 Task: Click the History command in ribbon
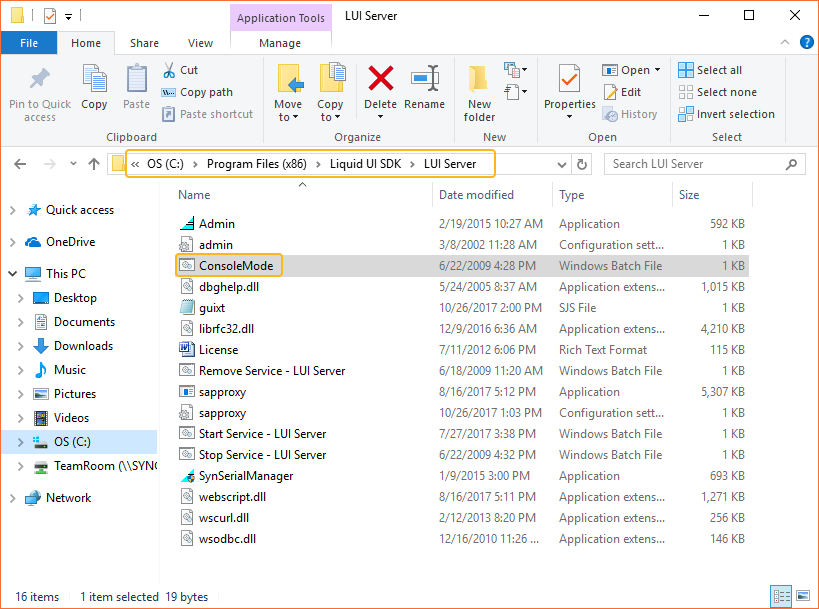629,114
